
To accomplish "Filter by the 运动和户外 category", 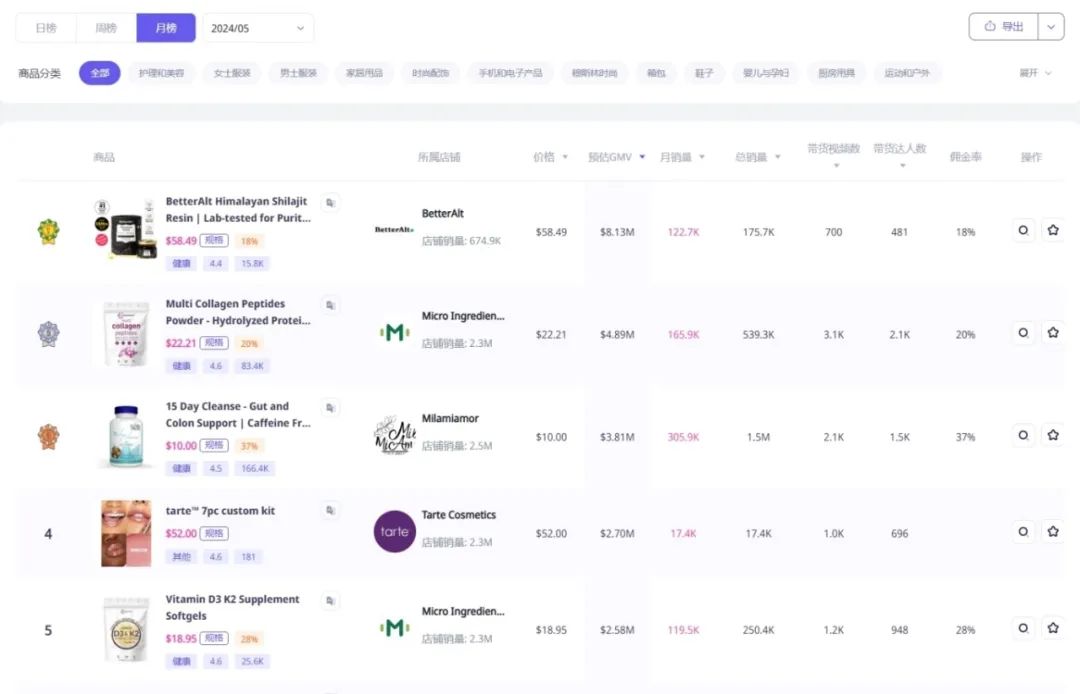I will (907, 73).
